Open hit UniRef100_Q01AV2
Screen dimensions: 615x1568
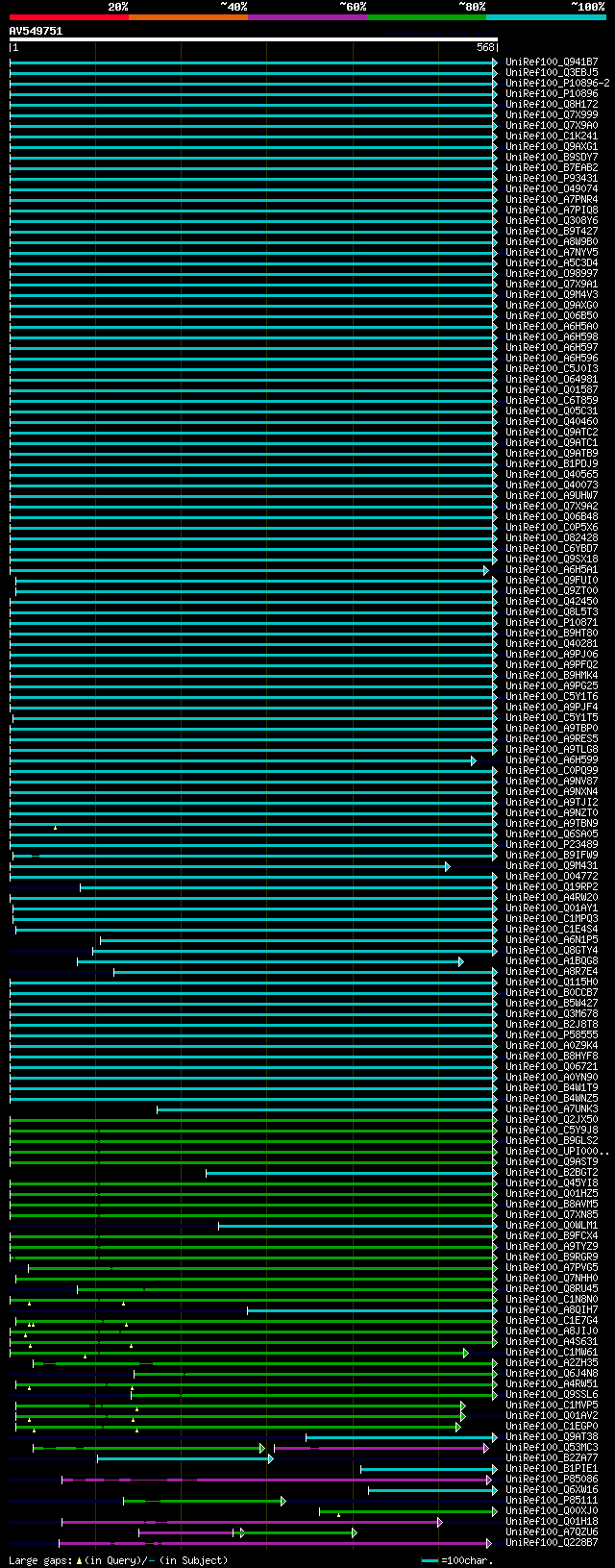tap(552, 1415)
